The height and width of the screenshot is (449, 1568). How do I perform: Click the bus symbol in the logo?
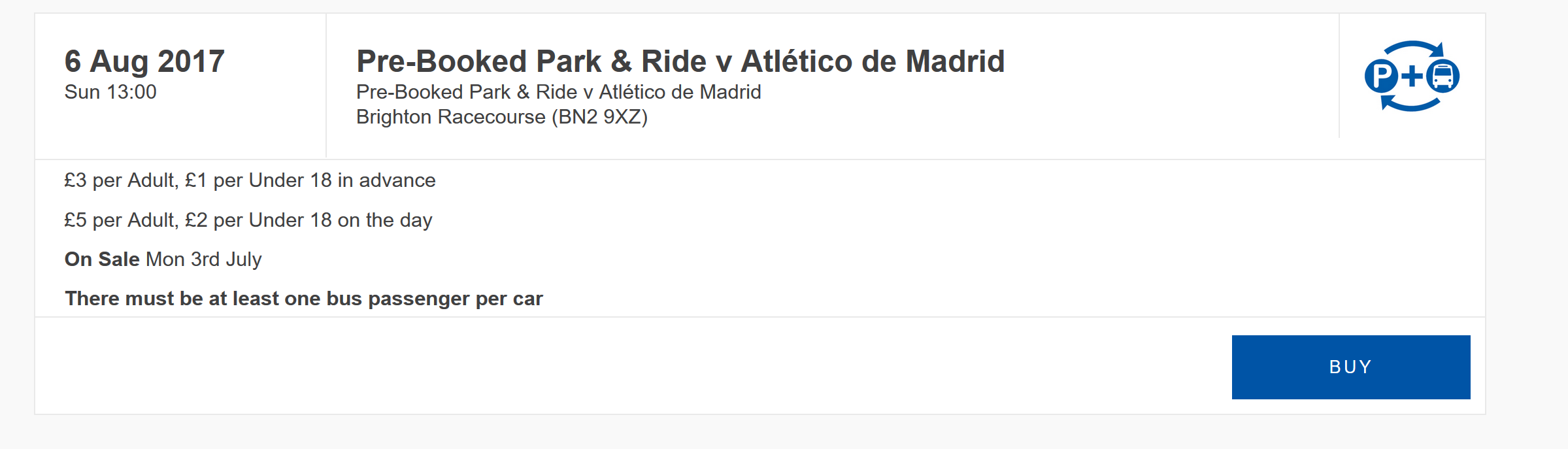click(x=1443, y=76)
